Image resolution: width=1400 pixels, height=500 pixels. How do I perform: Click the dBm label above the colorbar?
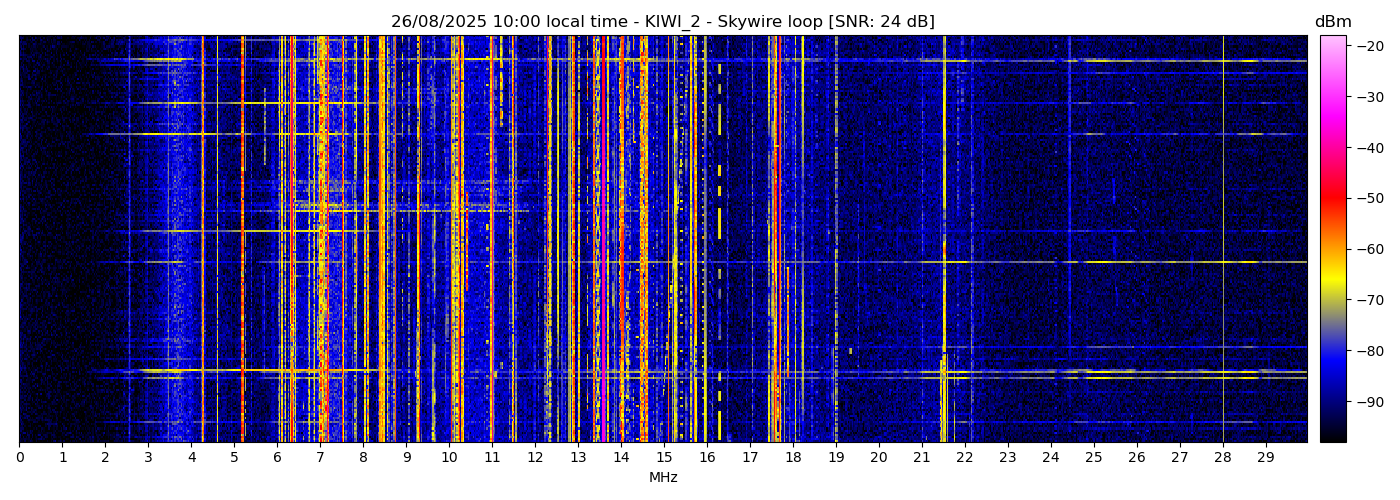click(x=1332, y=22)
